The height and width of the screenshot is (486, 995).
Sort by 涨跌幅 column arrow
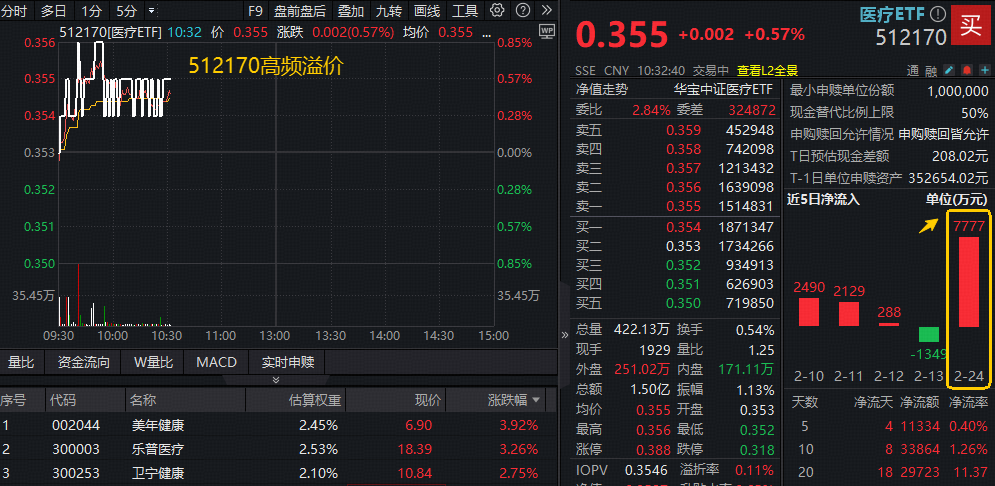click(x=537, y=400)
